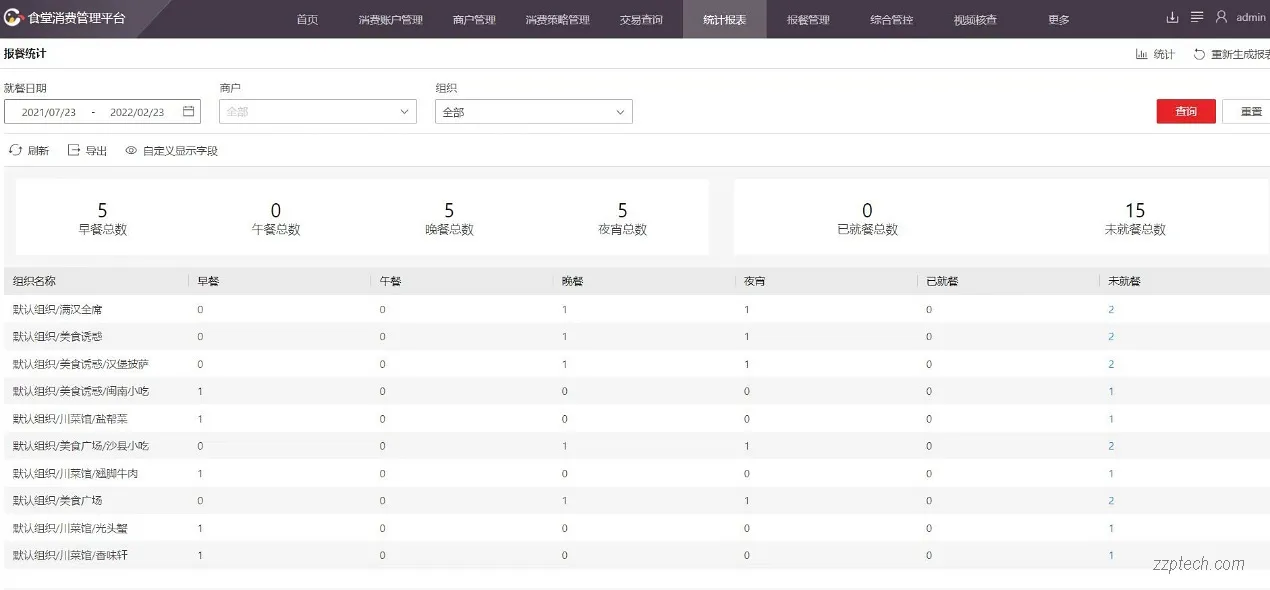Click the 自定义显示字段 eye icon
This screenshot has height=590, width=1270.
coord(131,150)
